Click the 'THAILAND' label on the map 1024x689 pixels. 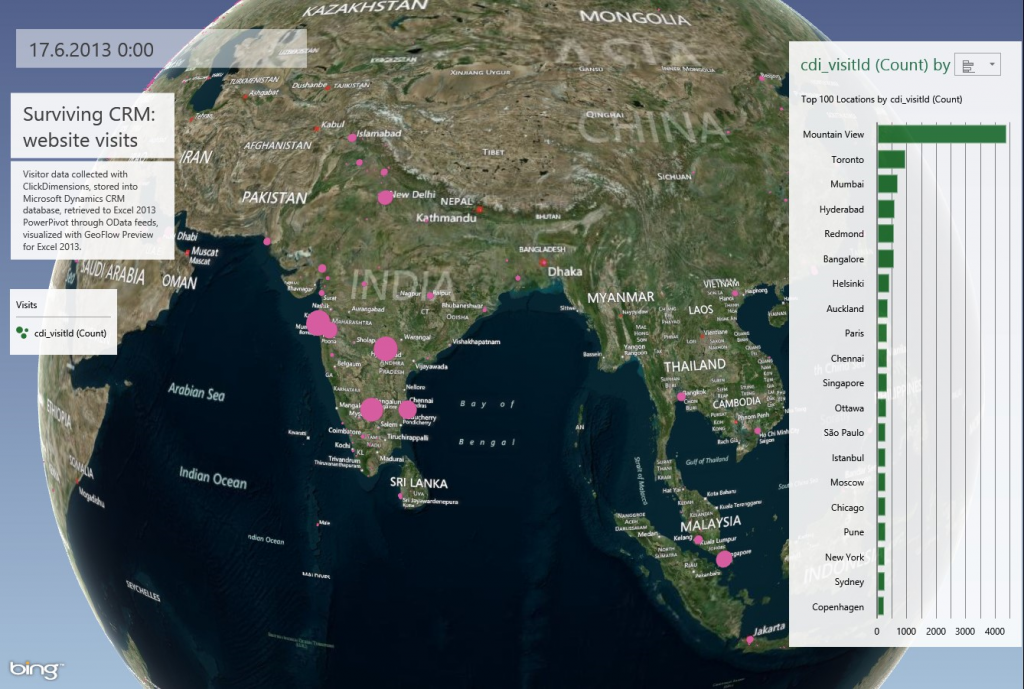[695, 366]
